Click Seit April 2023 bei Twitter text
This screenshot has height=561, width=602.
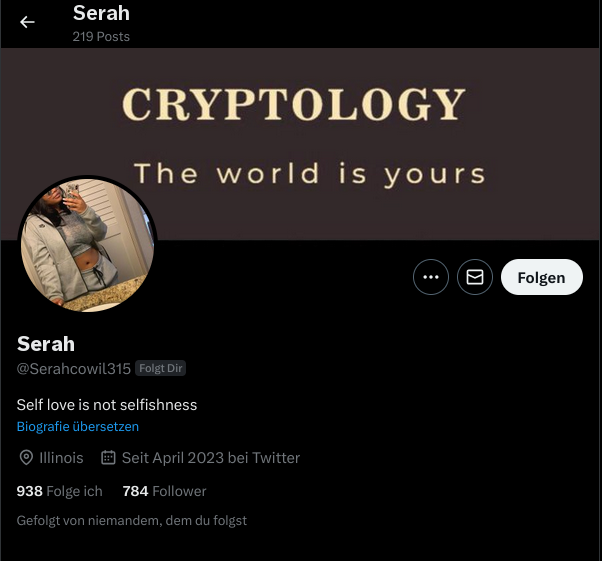click(x=211, y=458)
